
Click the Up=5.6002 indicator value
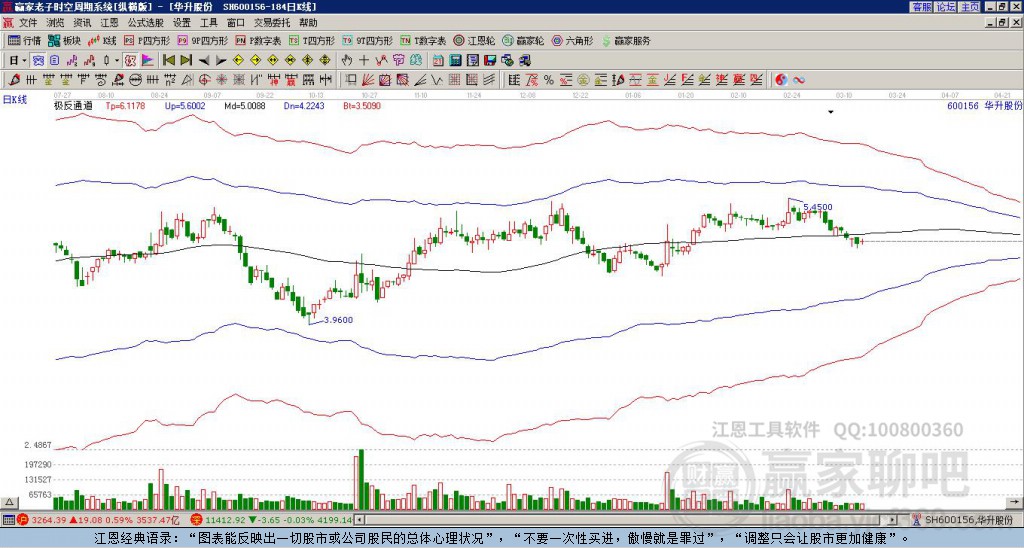click(185, 105)
